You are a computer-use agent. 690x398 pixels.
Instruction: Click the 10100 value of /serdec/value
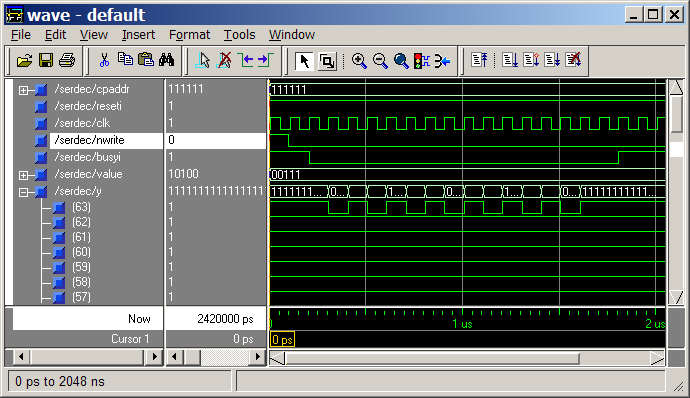click(x=184, y=174)
